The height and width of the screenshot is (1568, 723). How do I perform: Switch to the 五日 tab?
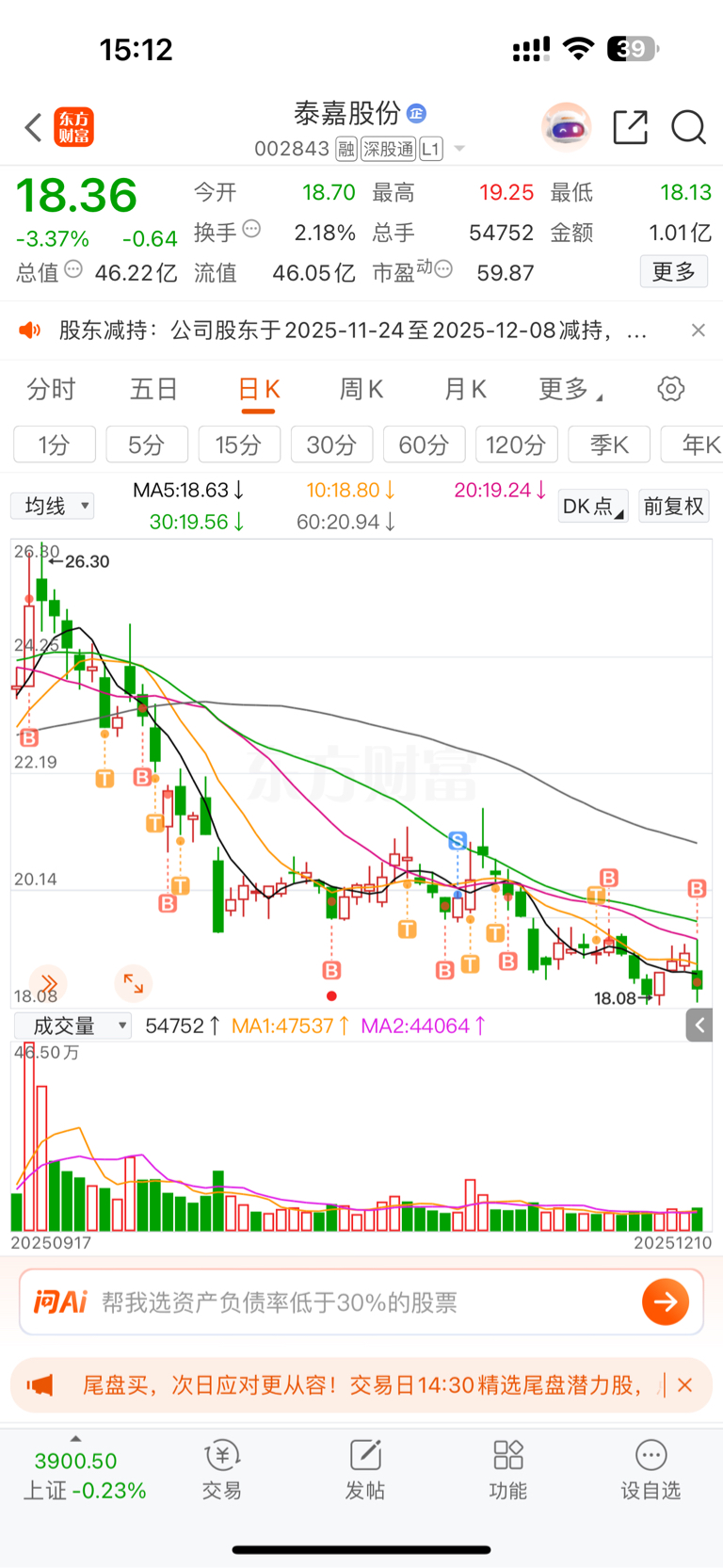coord(153,389)
